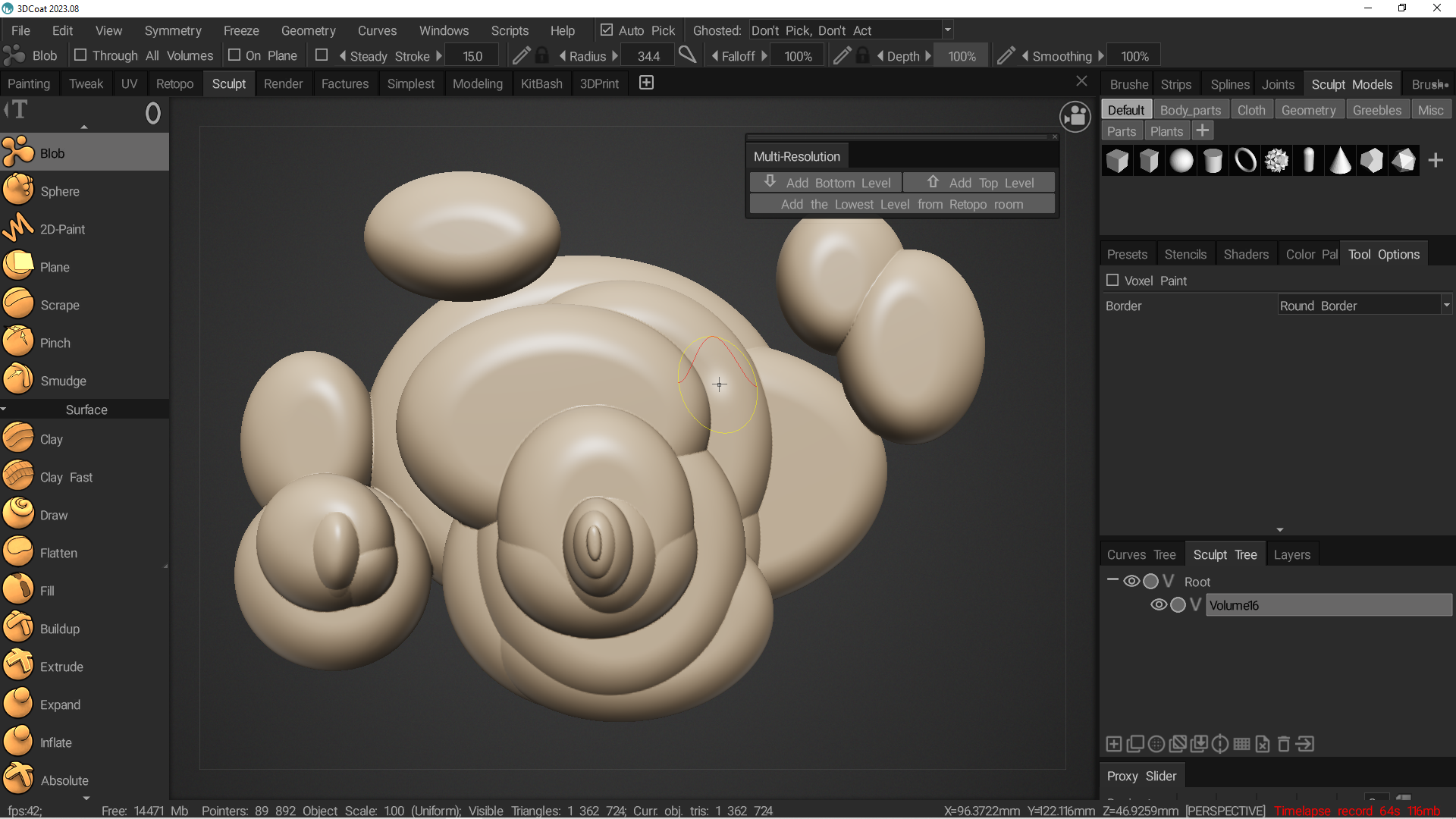The image size is (1456, 819).
Task: Open the Geometry menu
Action: click(308, 30)
